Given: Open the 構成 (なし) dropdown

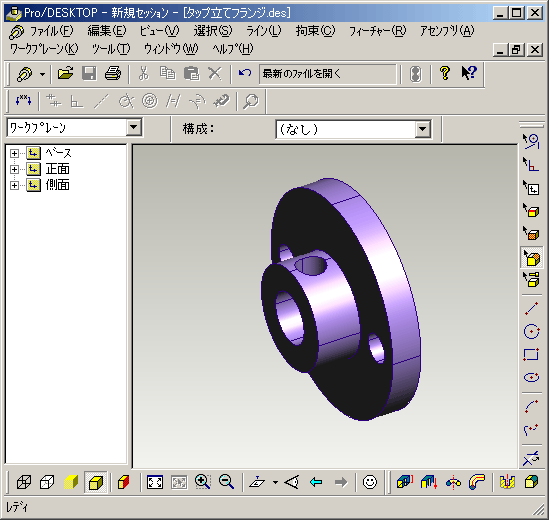Looking at the screenshot, I should [x=423, y=129].
